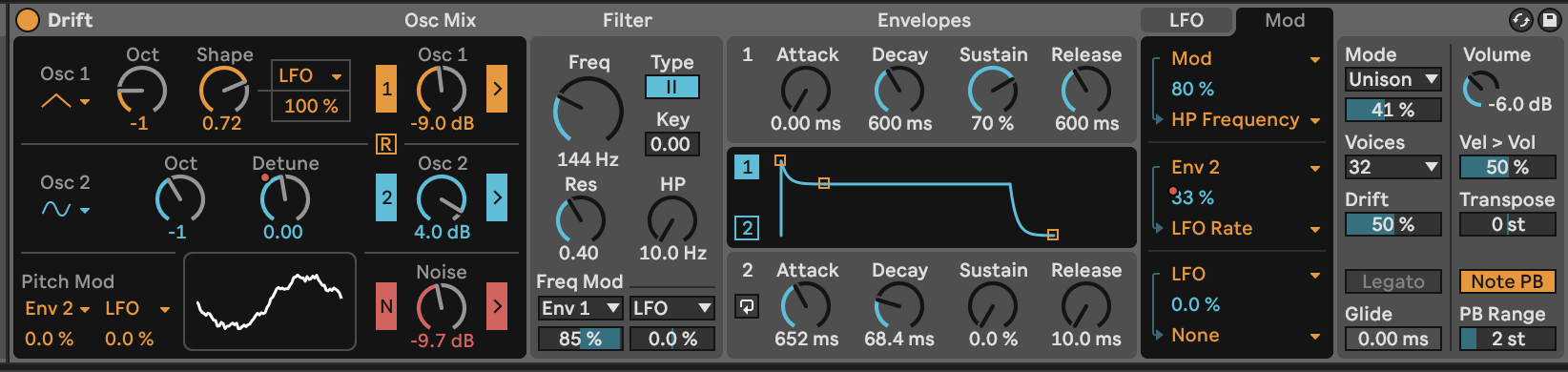Click the Shape mod amount 100 % field
Image resolution: width=1568 pixels, height=372 pixels.
coord(311,106)
